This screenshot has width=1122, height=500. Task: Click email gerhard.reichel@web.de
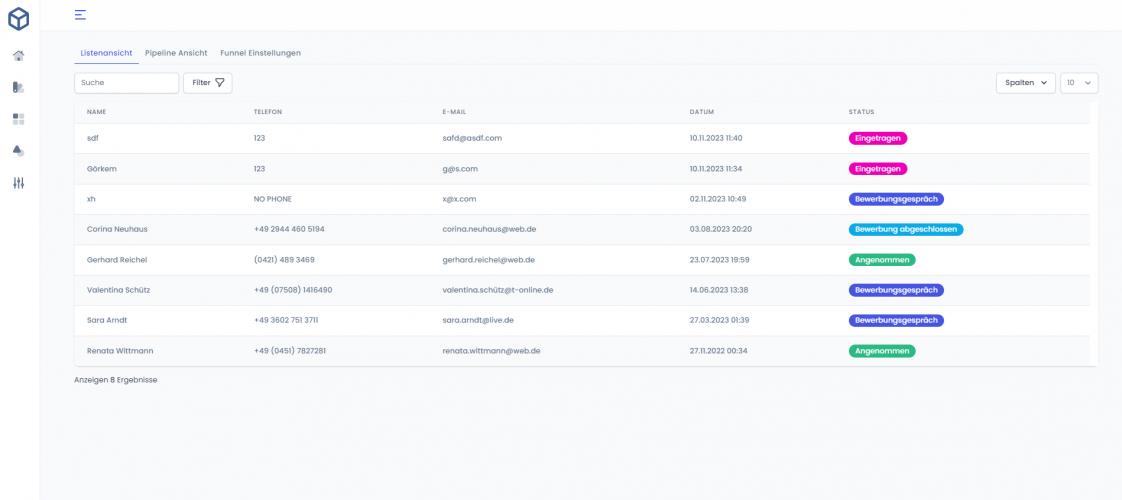489,260
